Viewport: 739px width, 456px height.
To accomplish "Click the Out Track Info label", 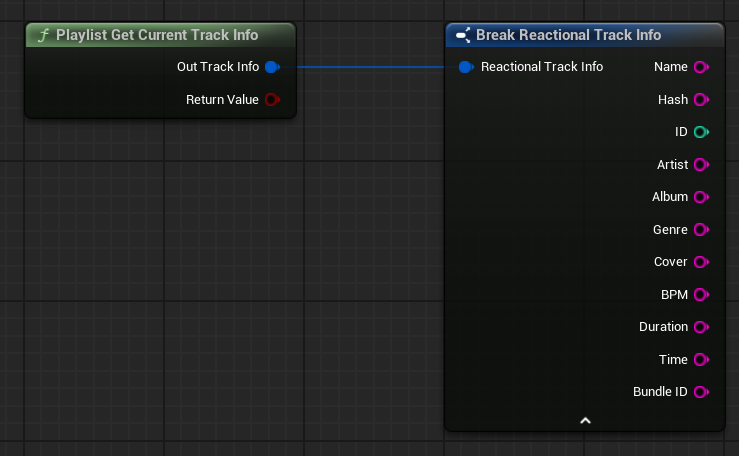I will 218,67.
